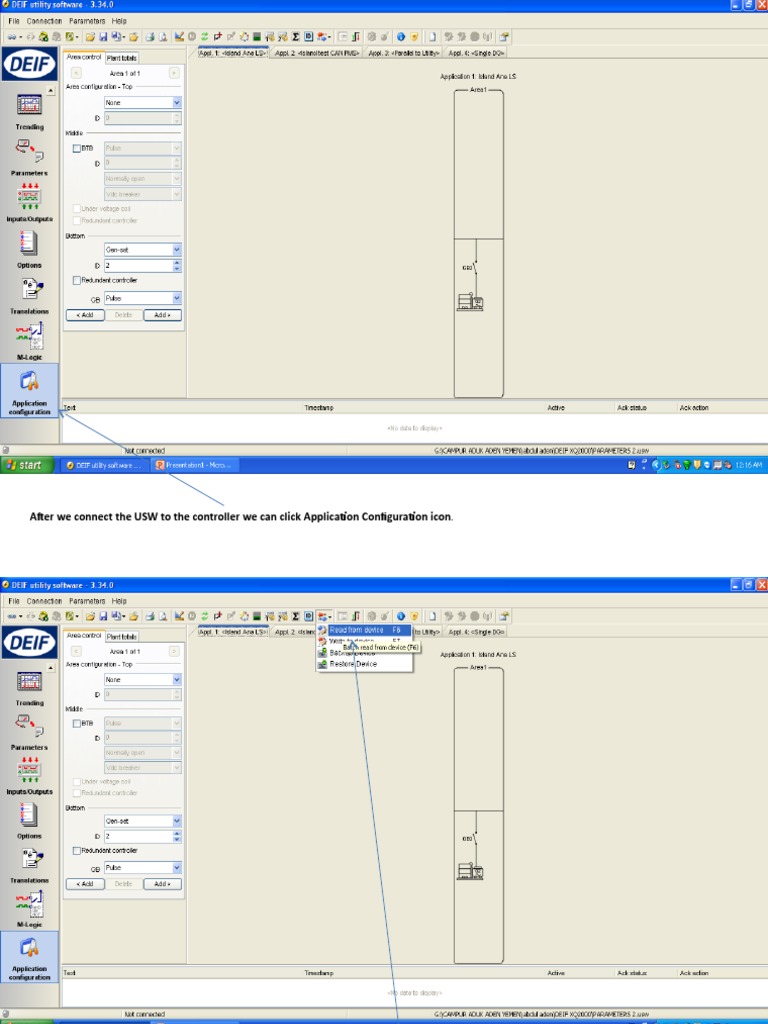The width and height of the screenshot is (768, 1024).
Task: Click Application configuration icon in lower window
Action: click(29, 957)
